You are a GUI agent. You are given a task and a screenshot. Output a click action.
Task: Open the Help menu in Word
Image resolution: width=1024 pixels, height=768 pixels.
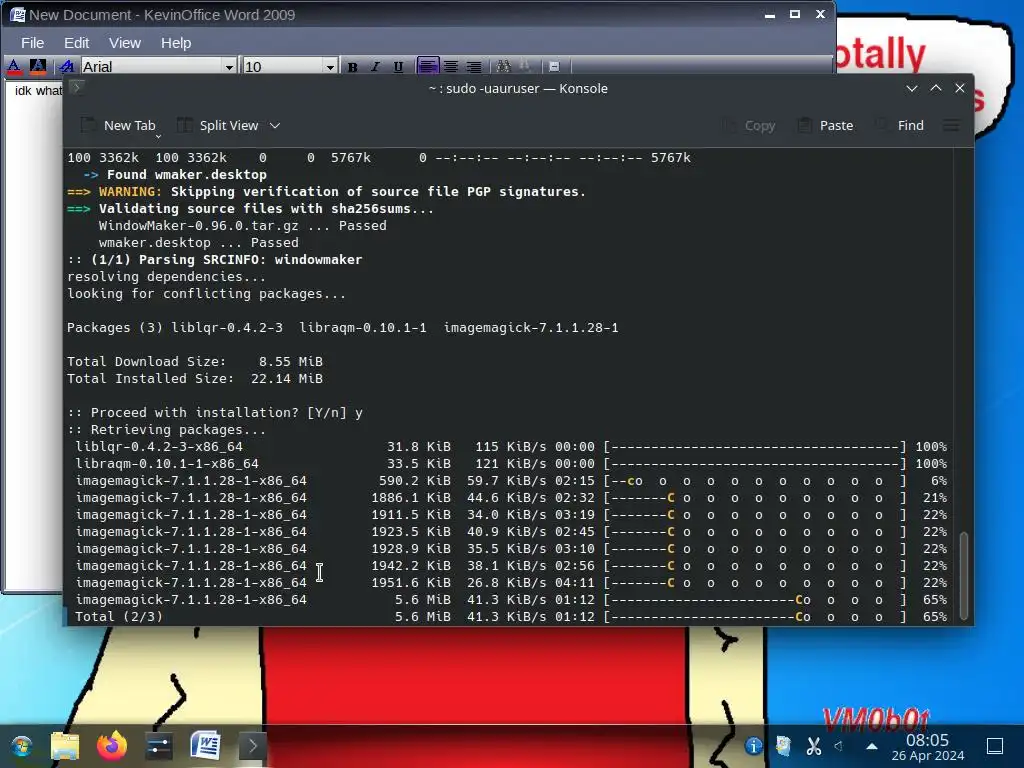[x=176, y=43]
